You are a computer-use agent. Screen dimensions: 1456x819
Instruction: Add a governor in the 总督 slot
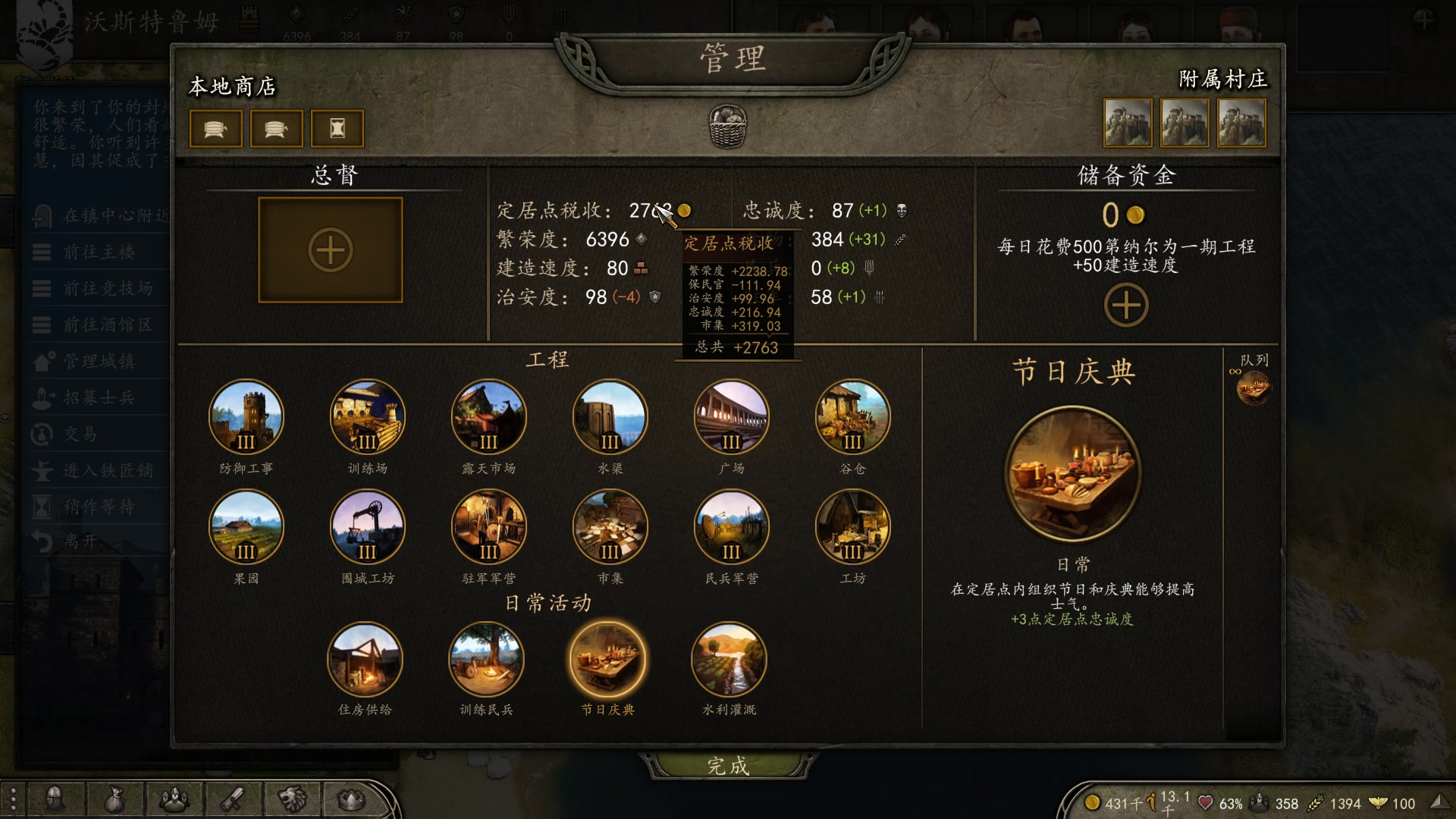331,250
